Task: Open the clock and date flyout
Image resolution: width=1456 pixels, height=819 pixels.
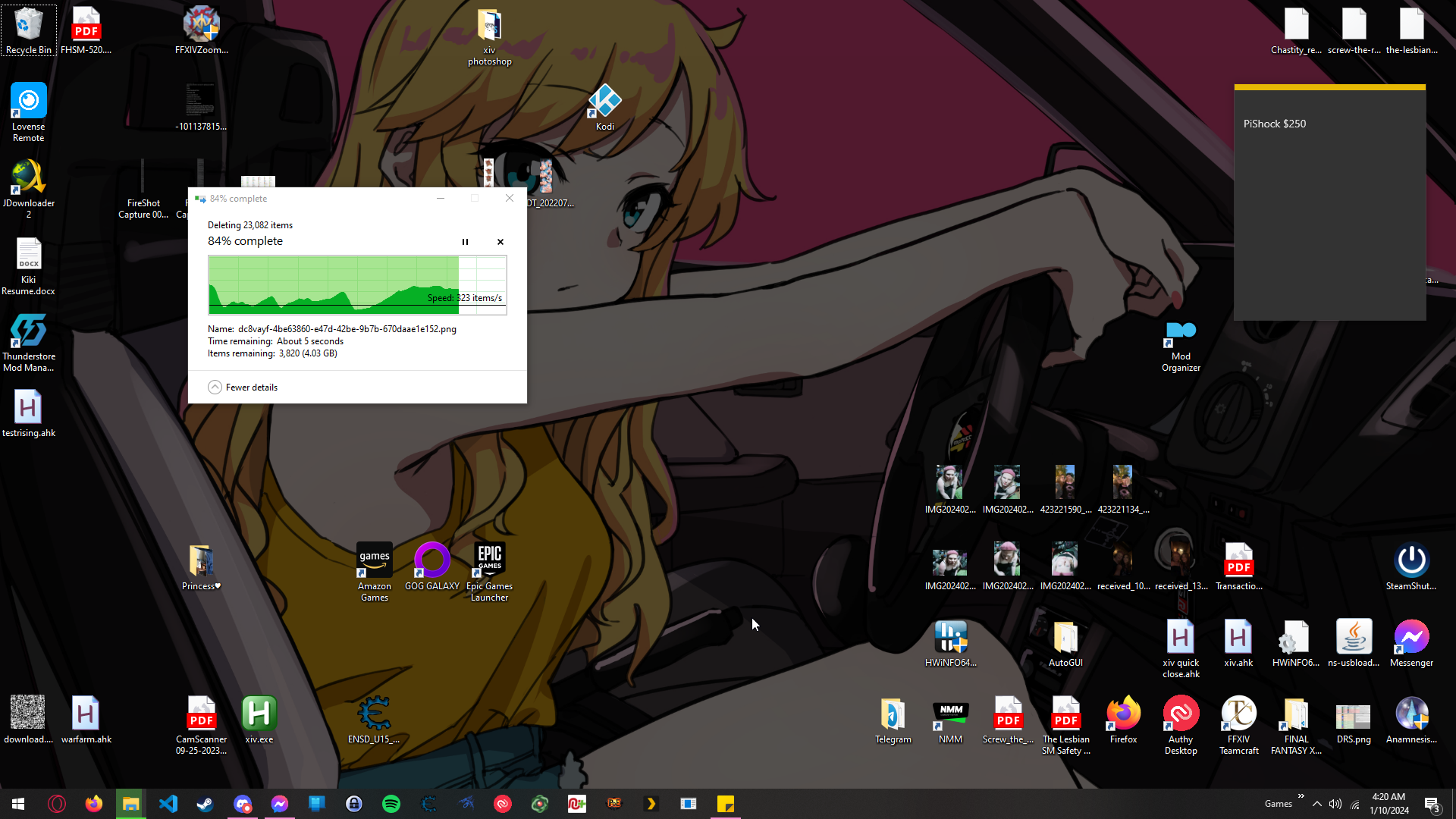Action: click(x=1389, y=804)
